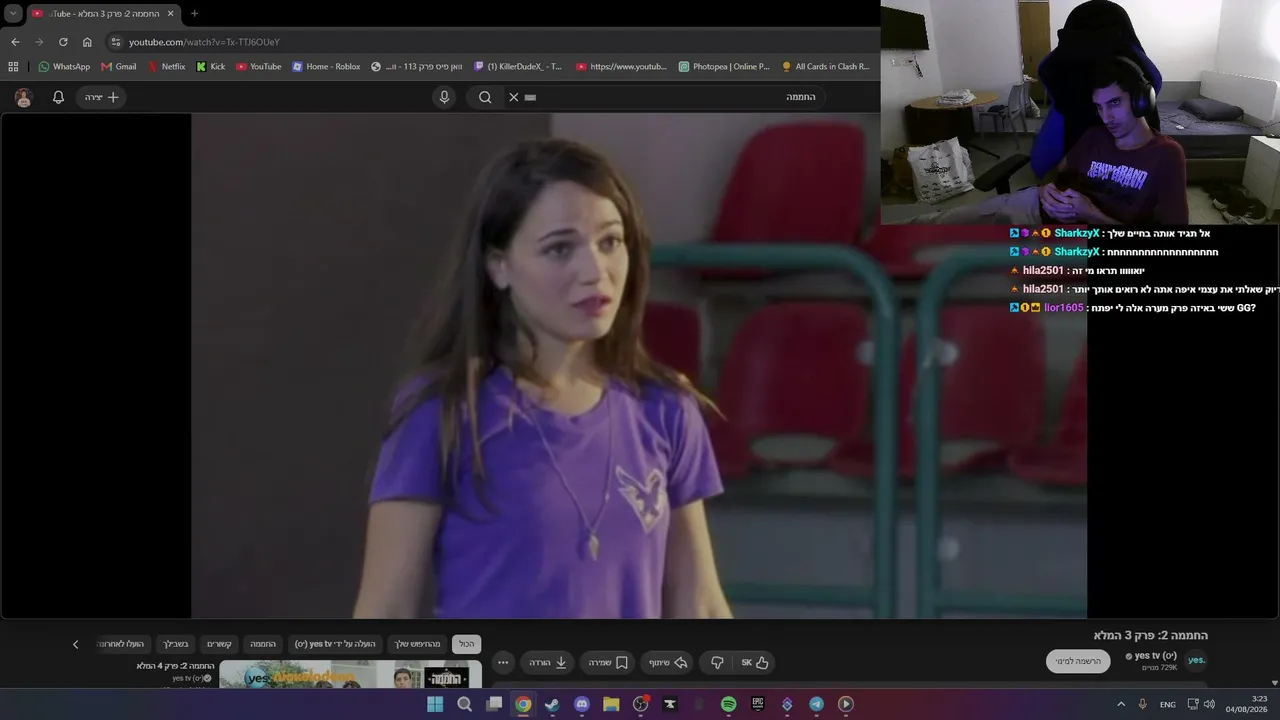1280x720 pixels.
Task: Open Steam from the taskbar
Action: [x=552, y=704]
